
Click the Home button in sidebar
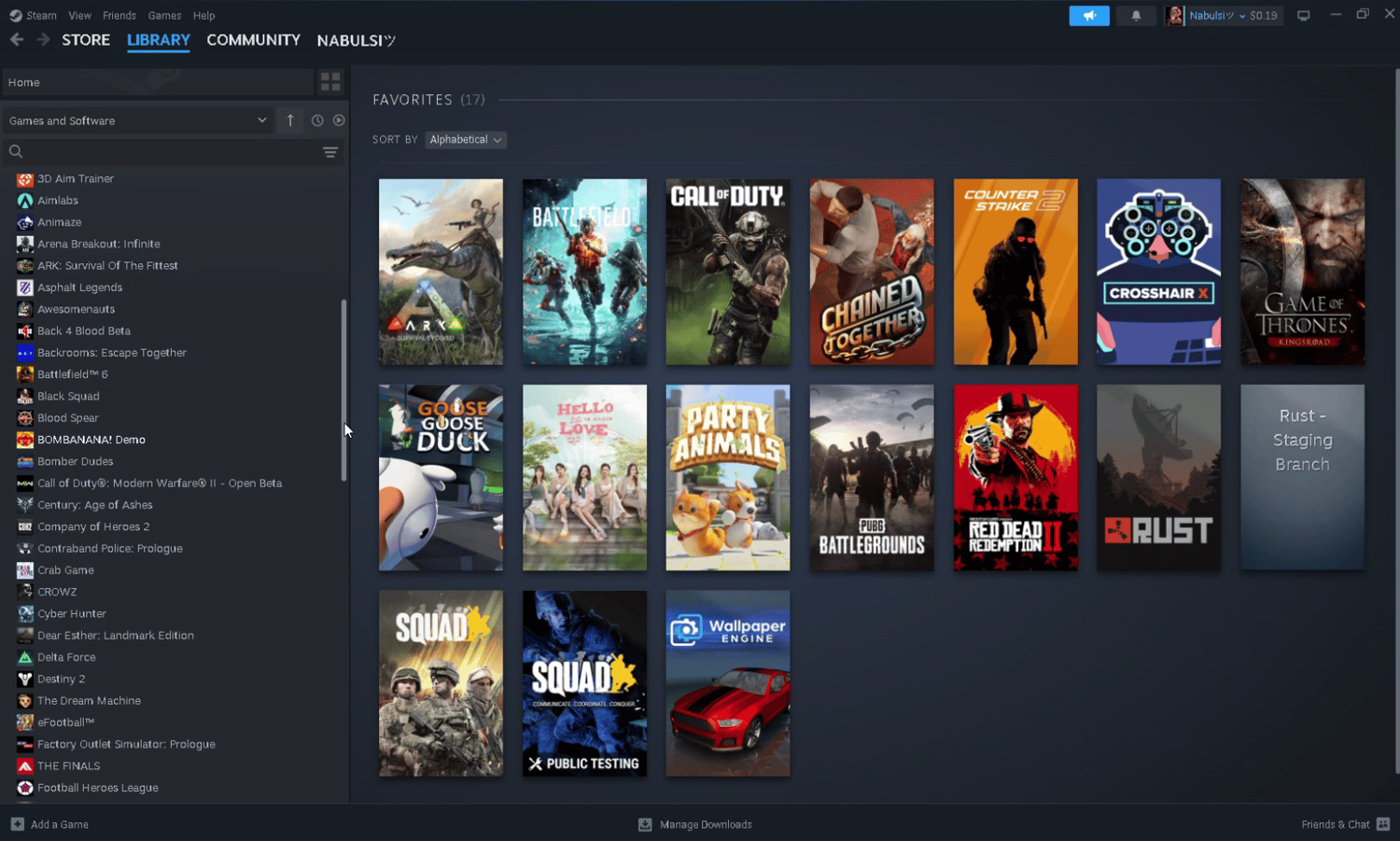[x=158, y=82]
